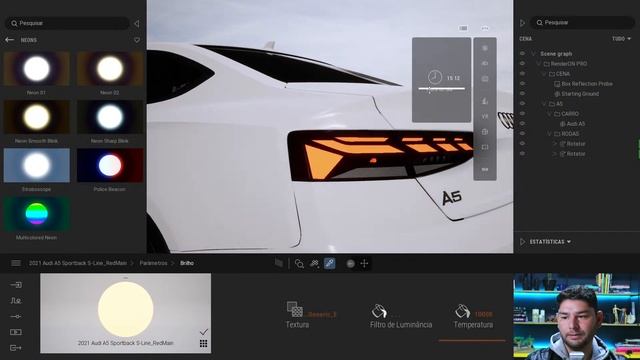Viewport: 640px width, 360px height.
Task: Open the second left dock icon below Import
Action: (16, 301)
